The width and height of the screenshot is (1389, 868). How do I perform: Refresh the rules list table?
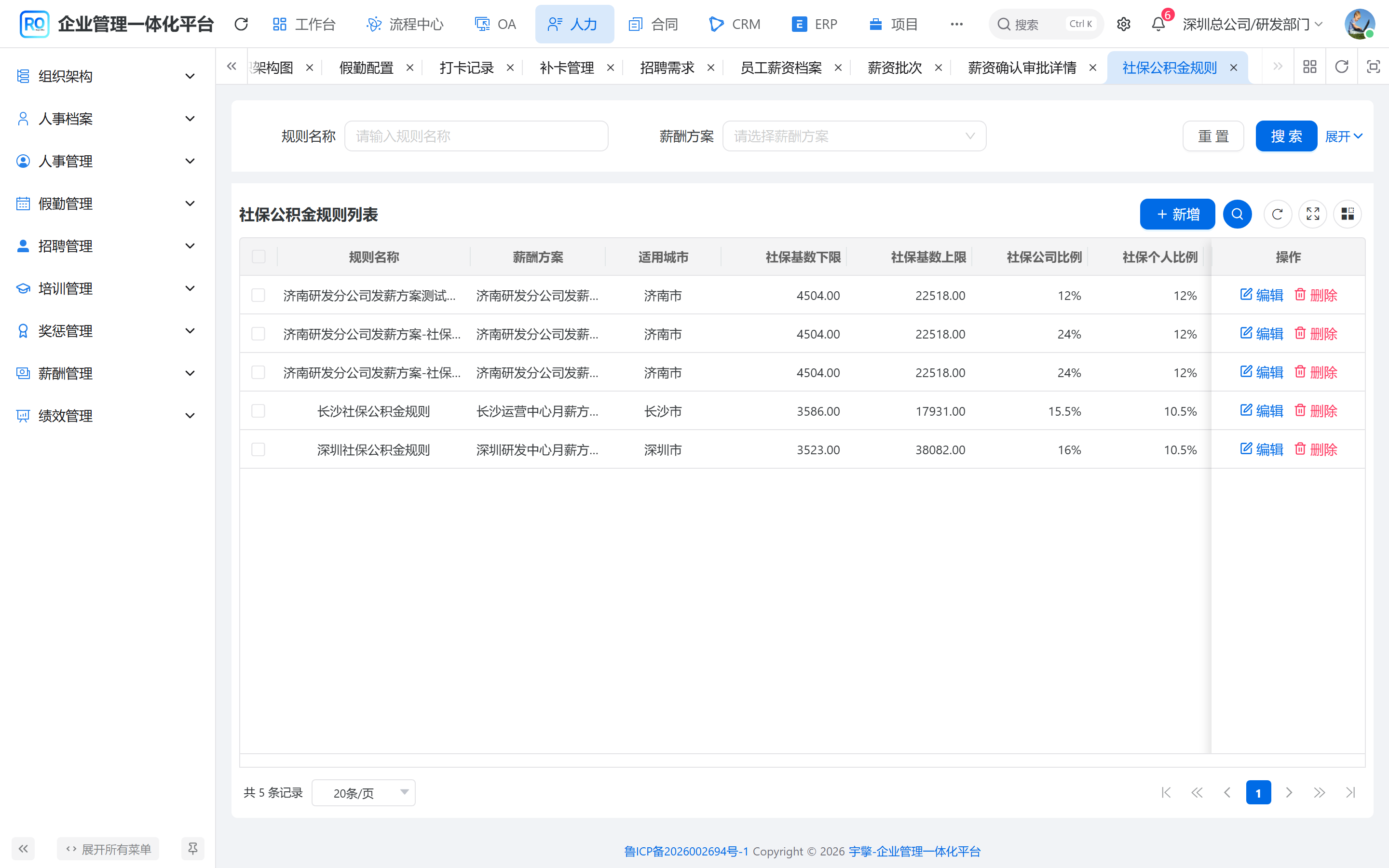tap(1277, 214)
